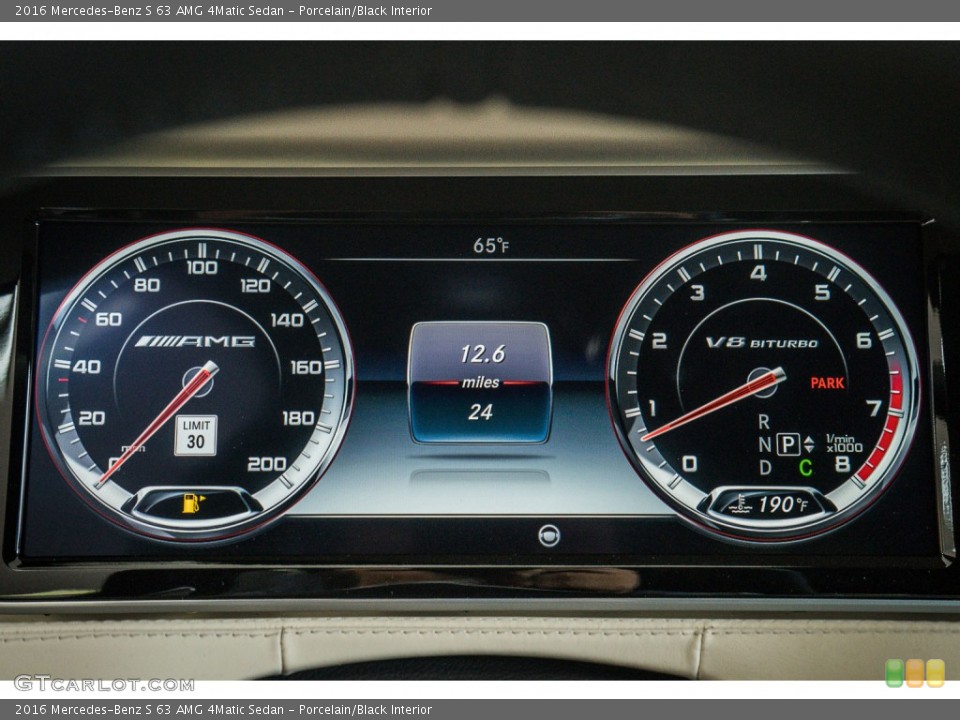960x720 pixels.
Task: Click the LIMIT 30 speed sign
Action: click(x=196, y=435)
